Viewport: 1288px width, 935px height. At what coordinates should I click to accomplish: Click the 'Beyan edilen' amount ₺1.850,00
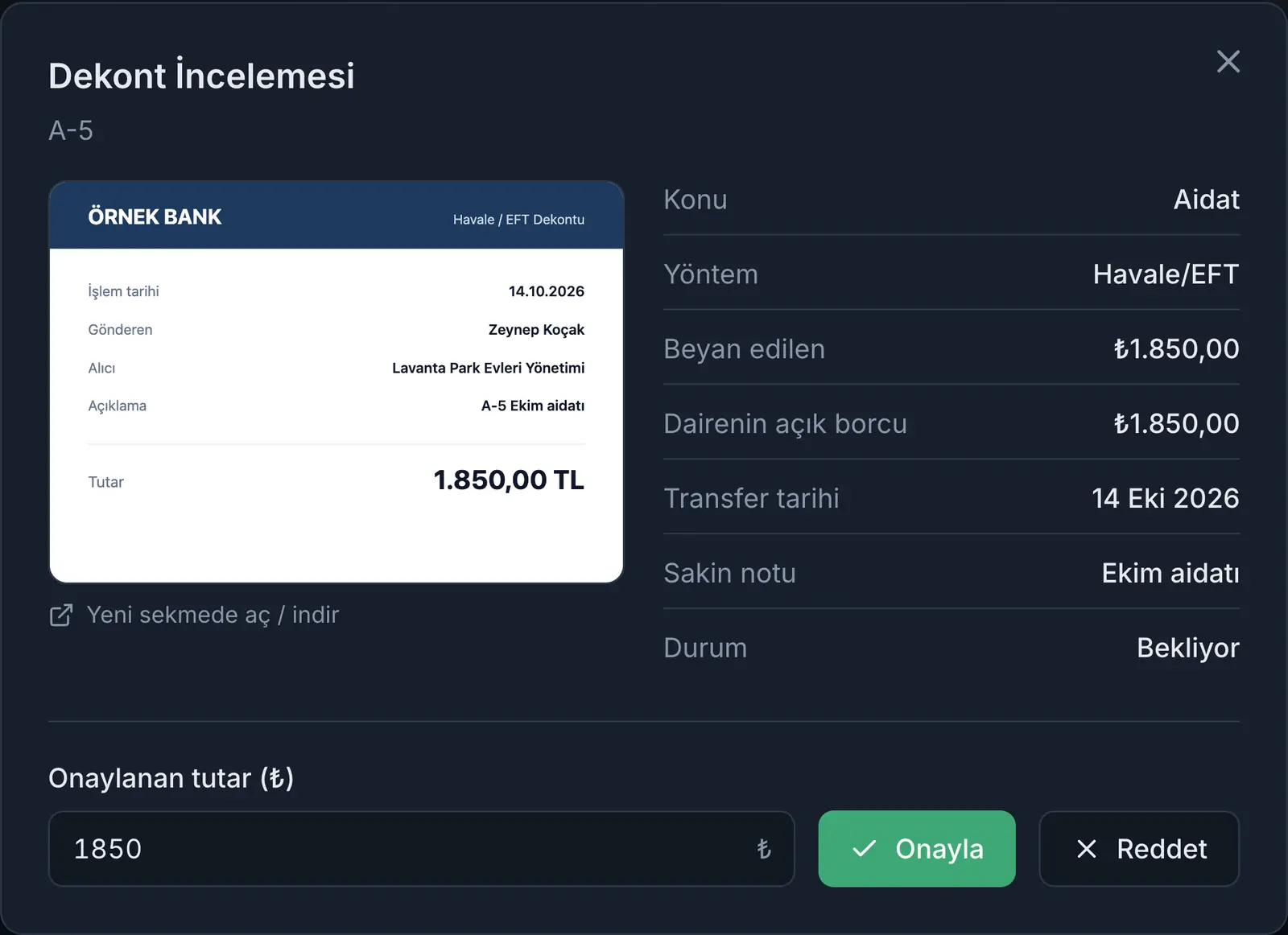[x=1176, y=349]
